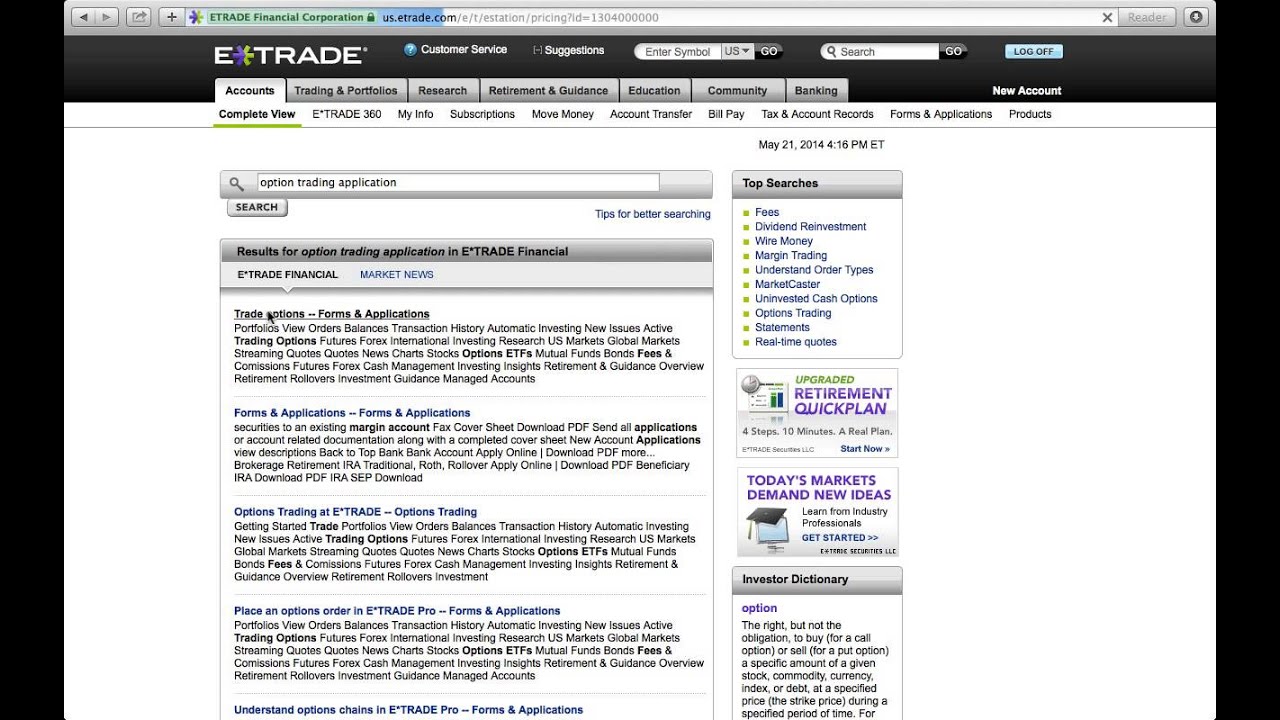Click Start Now in Retirement QuickPlan ad

pyautogui.click(x=865, y=449)
